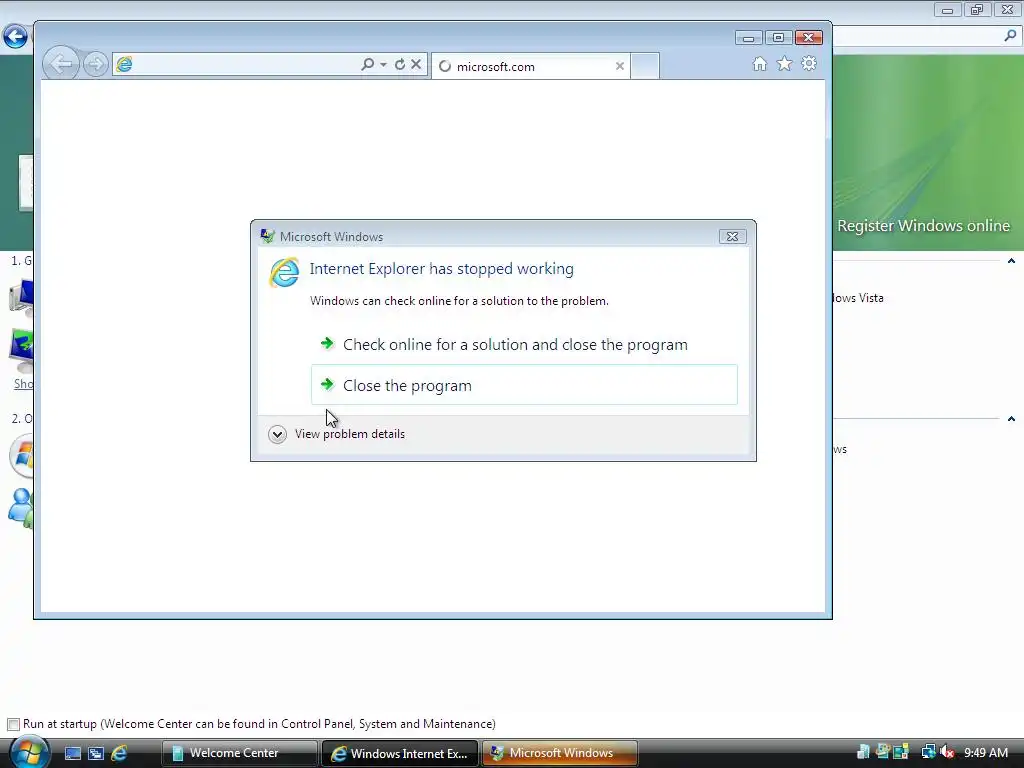
Task: Click the muted volume tray icon
Action: point(947,752)
